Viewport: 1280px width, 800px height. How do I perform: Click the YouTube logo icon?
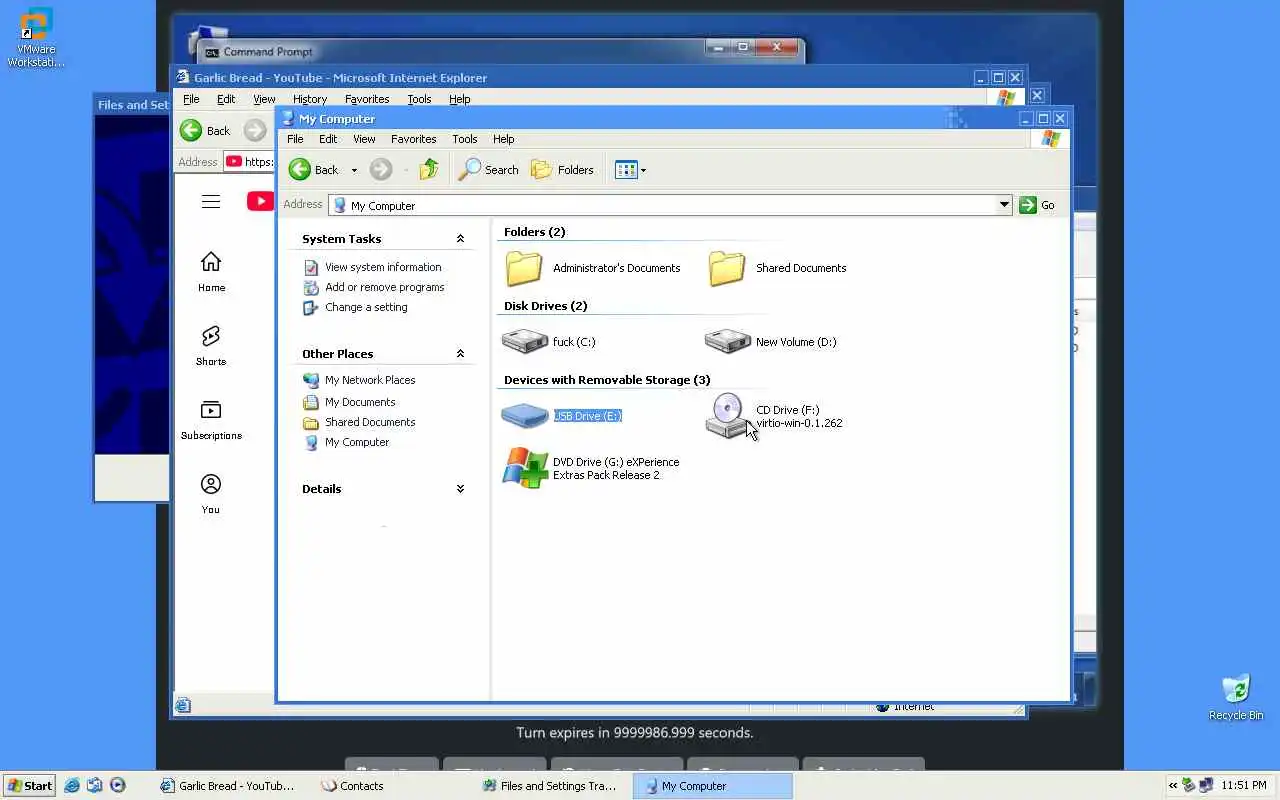tap(260, 202)
